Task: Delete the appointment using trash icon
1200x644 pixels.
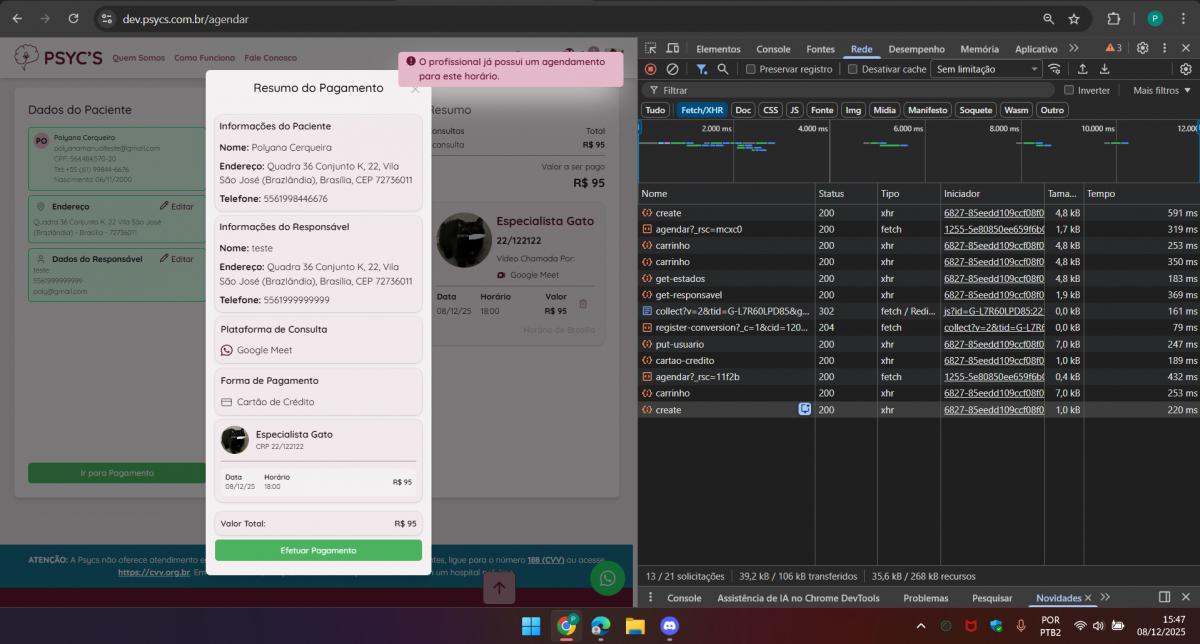Action: [x=583, y=304]
